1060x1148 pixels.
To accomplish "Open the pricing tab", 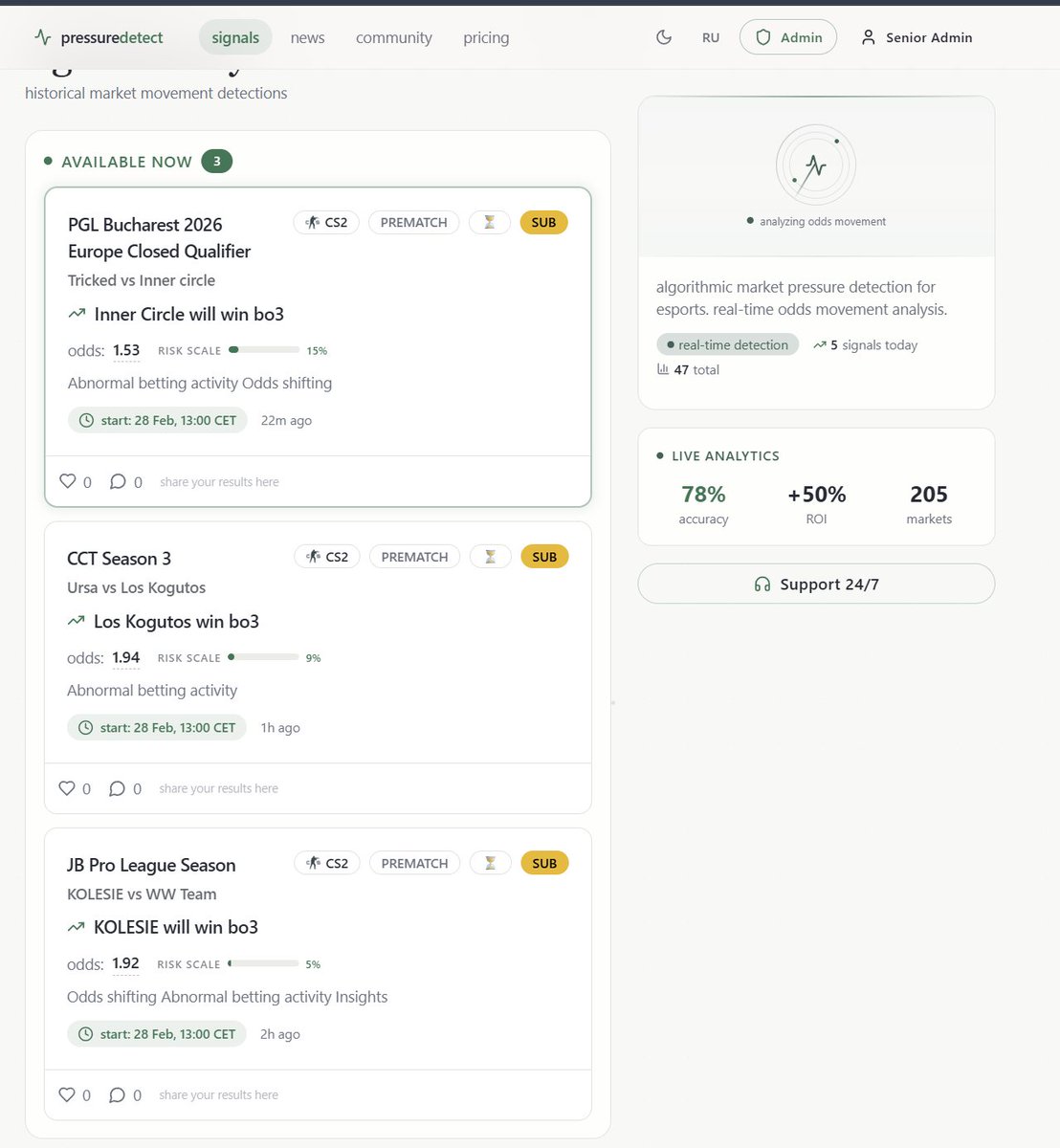I will point(486,37).
